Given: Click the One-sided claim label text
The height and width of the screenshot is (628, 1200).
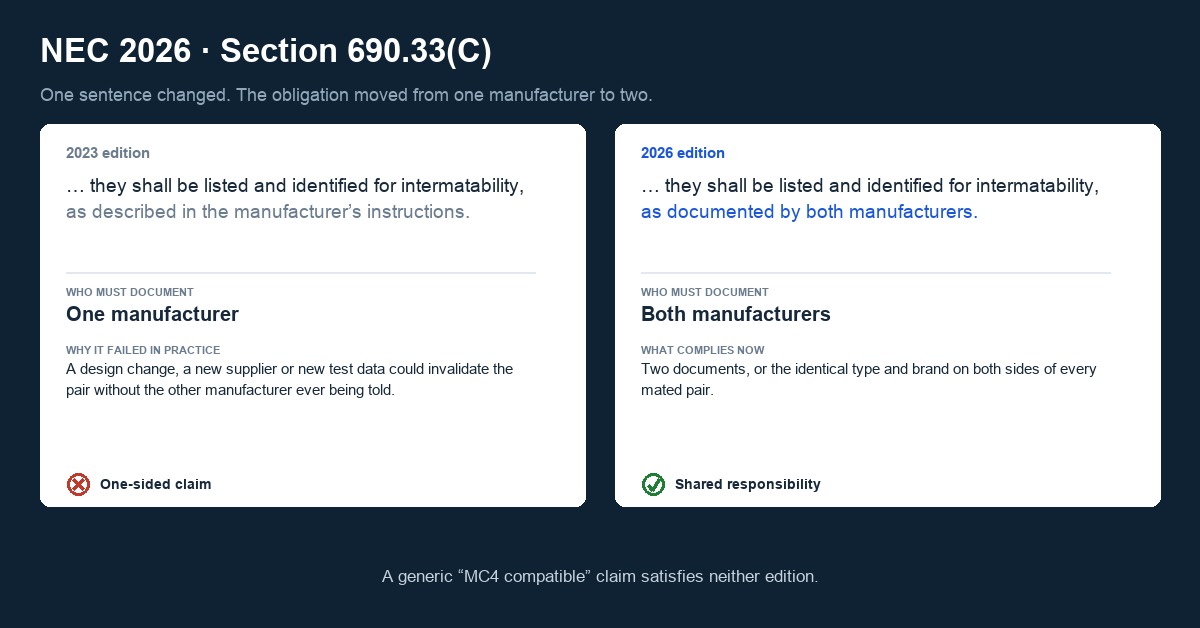Looking at the screenshot, I should pyautogui.click(x=155, y=484).
